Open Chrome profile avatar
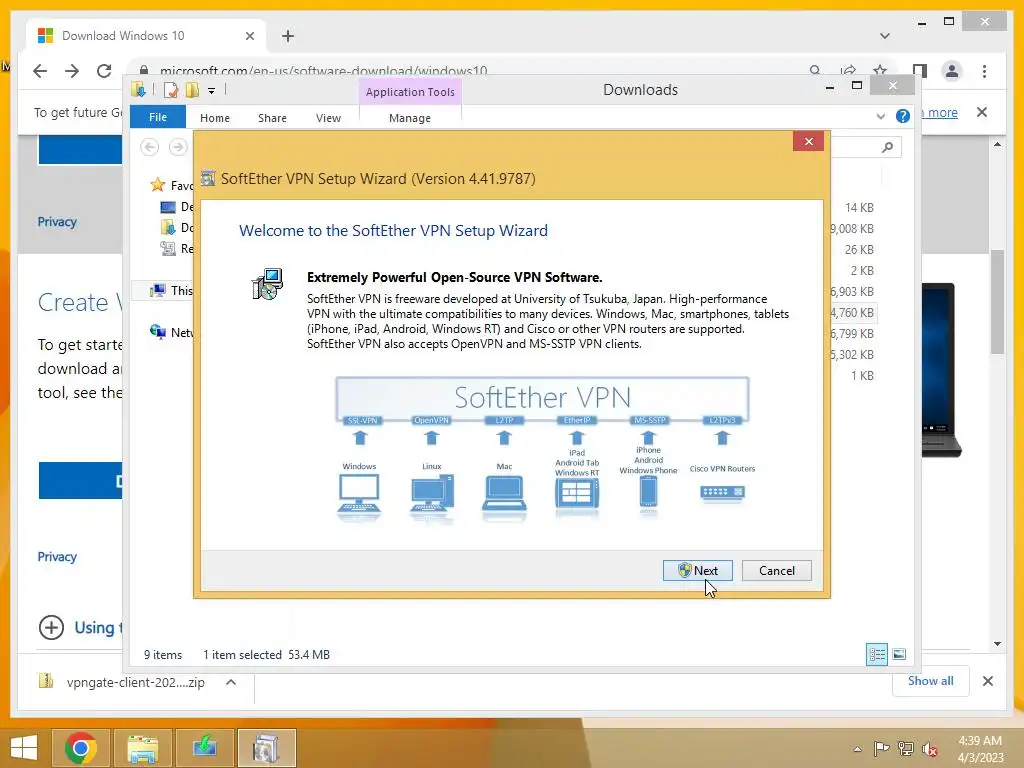1024x768 pixels. click(952, 71)
